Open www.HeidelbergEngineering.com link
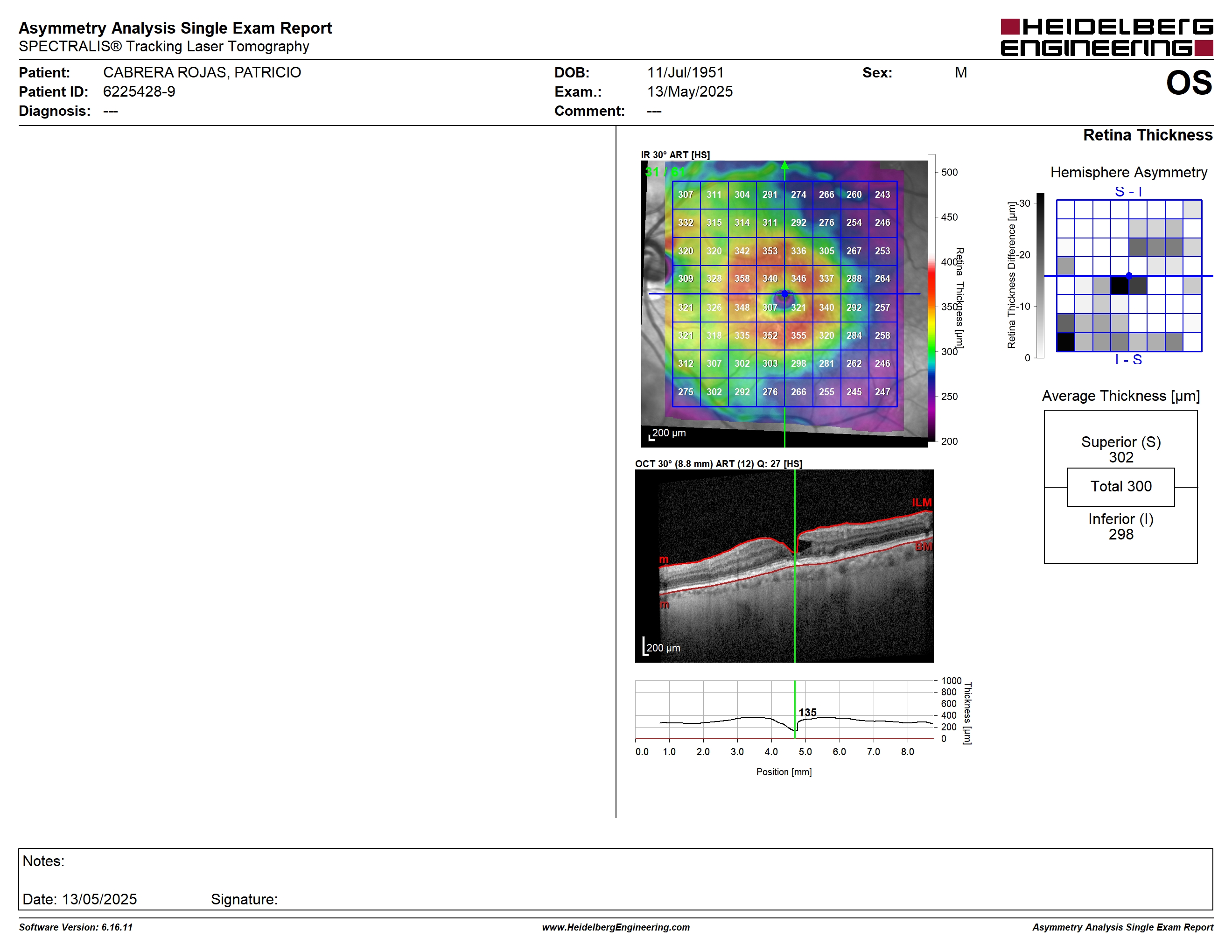 coord(616,927)
